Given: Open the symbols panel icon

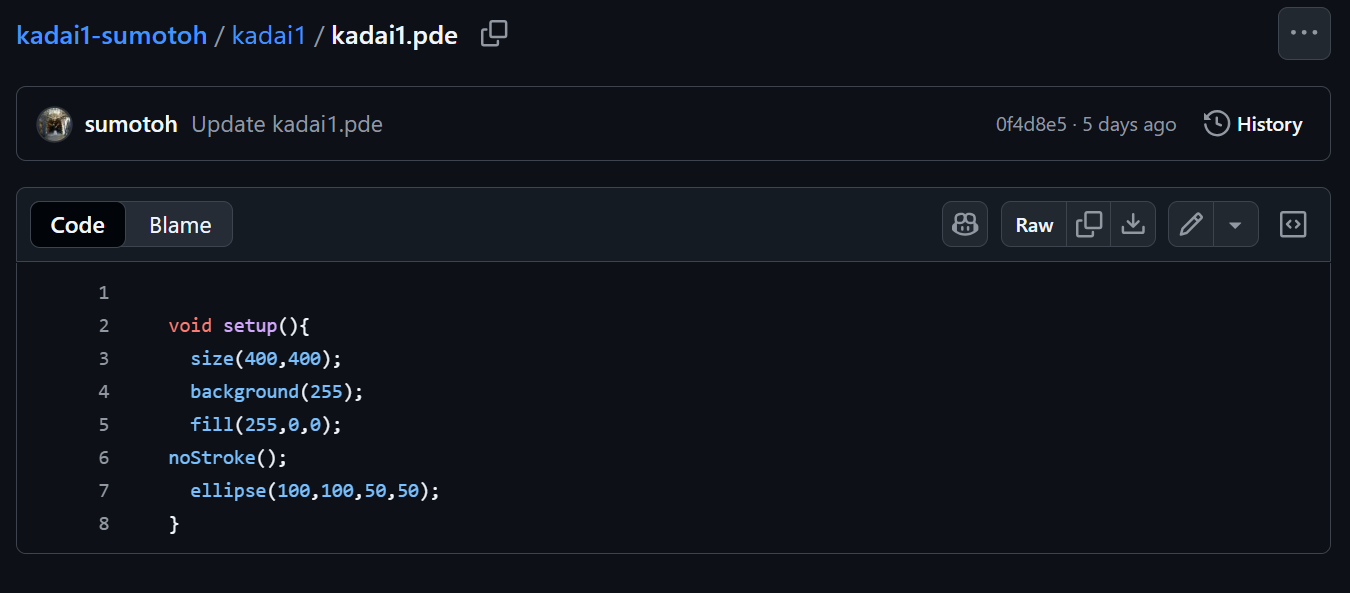Looking at the screenshot, I should pyautogui.click(x=1293, y=224).
